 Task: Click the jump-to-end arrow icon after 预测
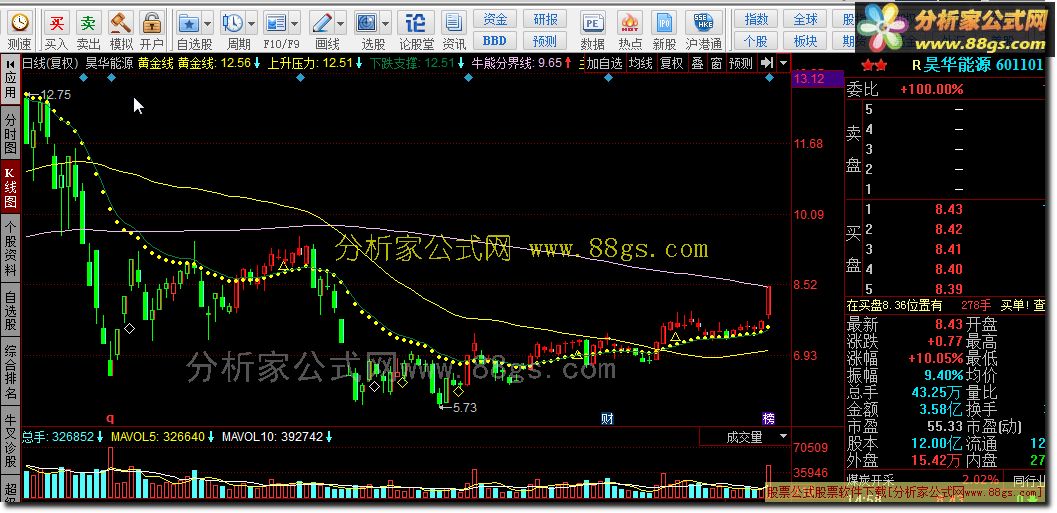point(766,63)
